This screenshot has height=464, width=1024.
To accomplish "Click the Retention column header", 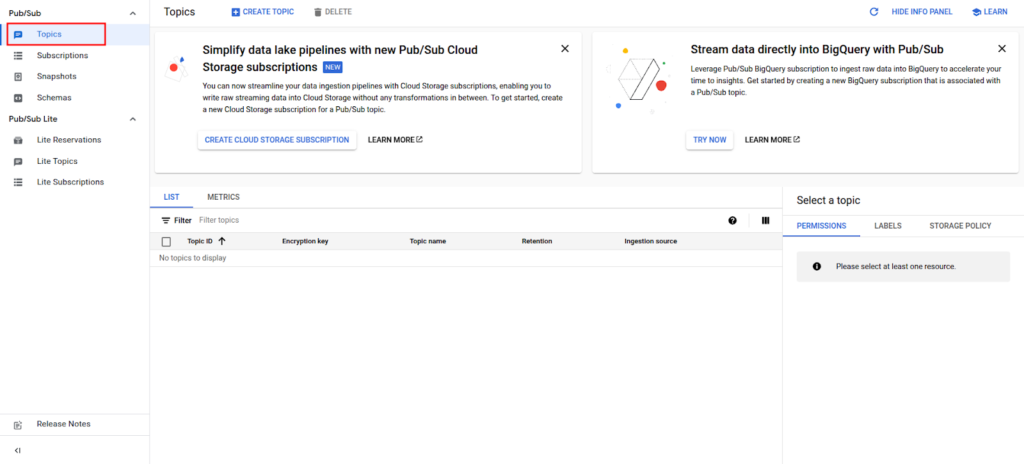I will 537,241.
